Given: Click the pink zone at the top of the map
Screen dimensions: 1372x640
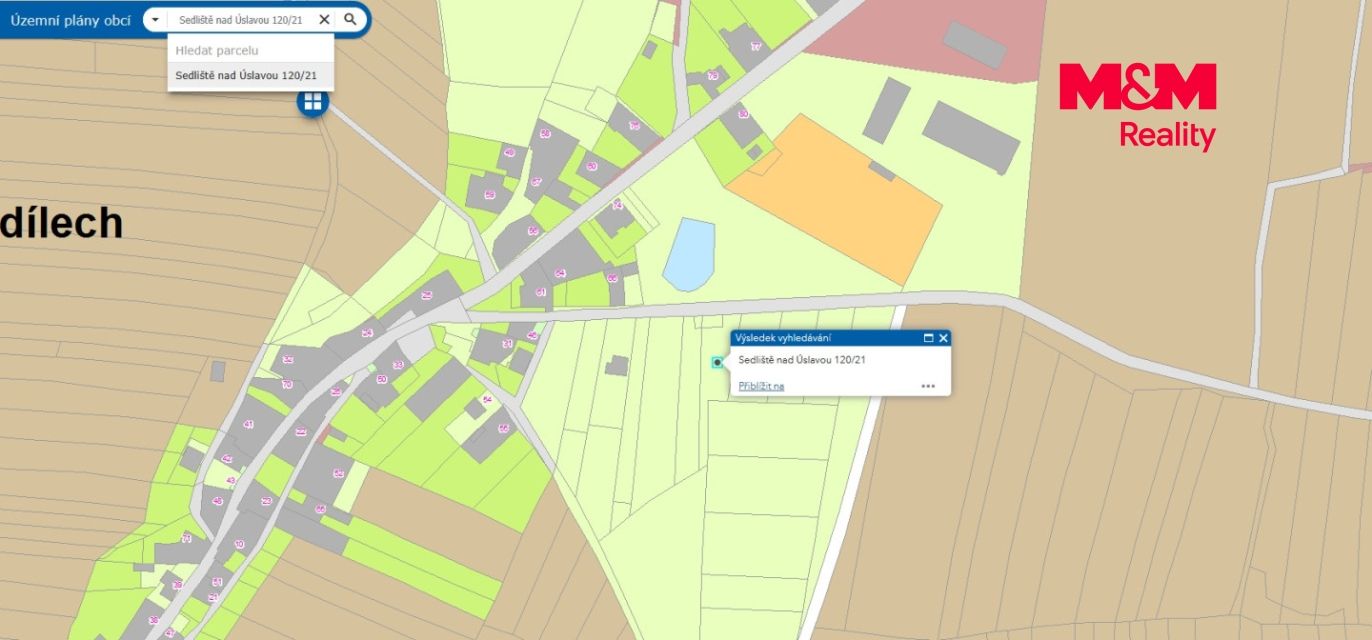Looking at the screenshot, I should pos(930,38).
